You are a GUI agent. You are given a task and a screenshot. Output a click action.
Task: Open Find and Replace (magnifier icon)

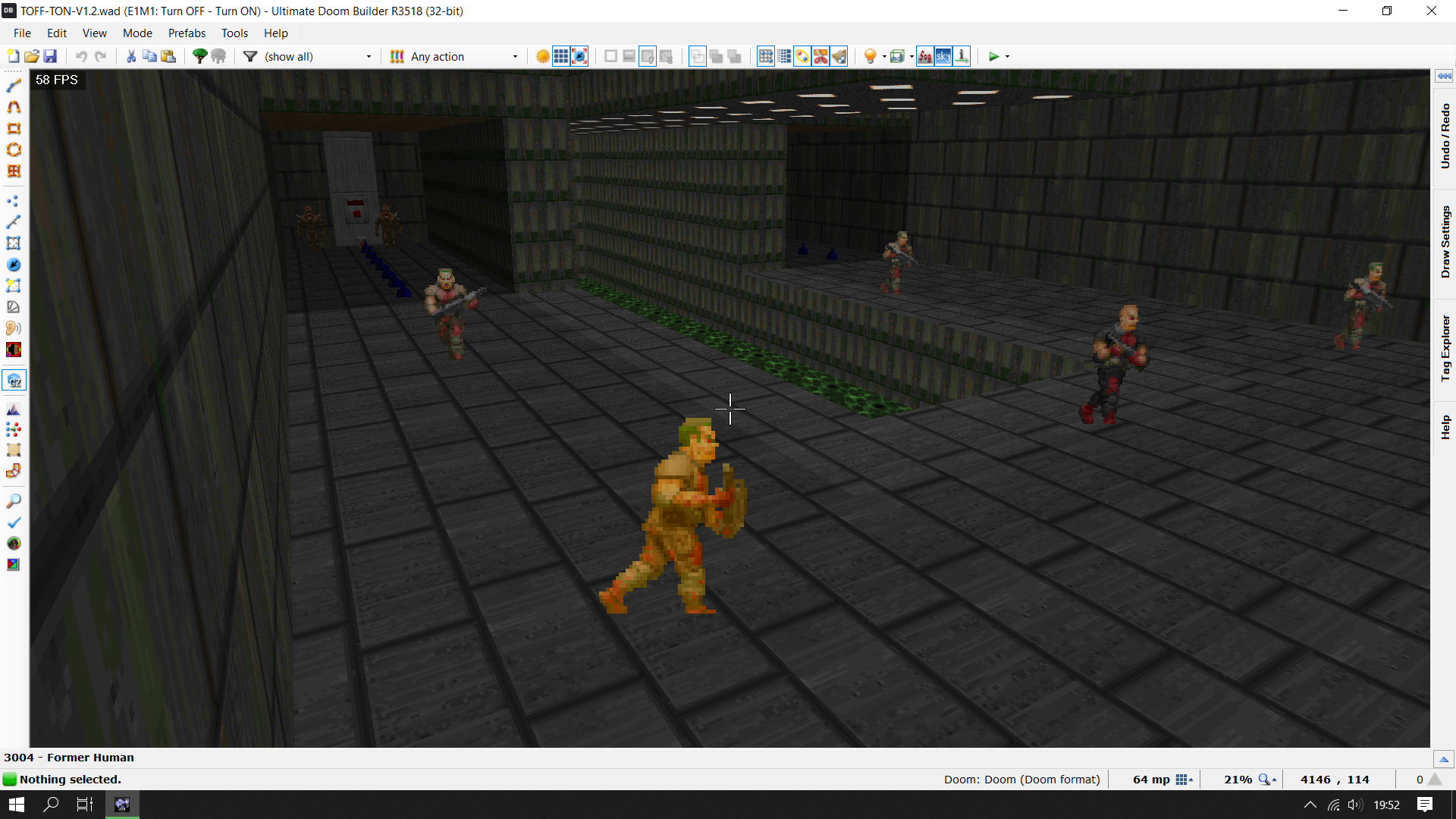coord(14,501)
